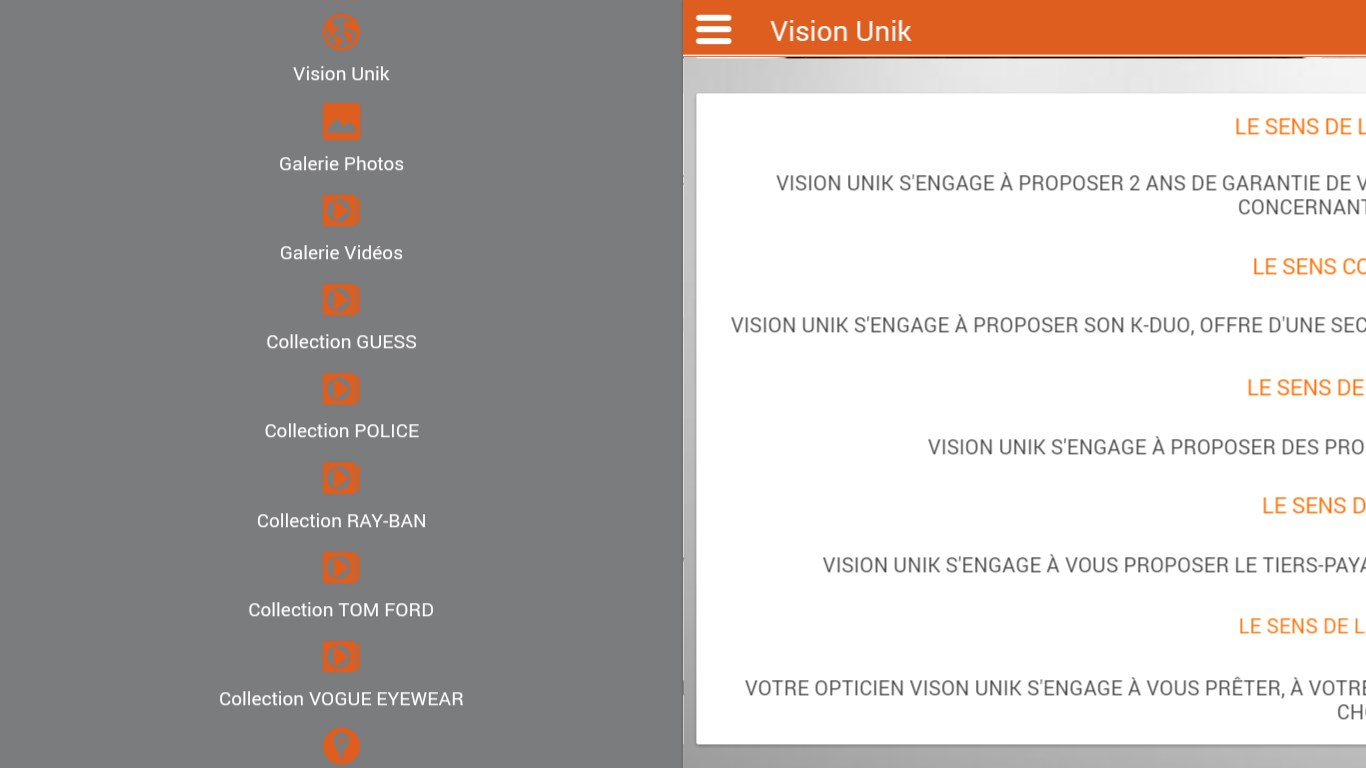Image resolution: width=1366 pixels, height=768 pixels.
Task: Open the Galerie Vidéos menu entry
Action: tap(341, 252)
